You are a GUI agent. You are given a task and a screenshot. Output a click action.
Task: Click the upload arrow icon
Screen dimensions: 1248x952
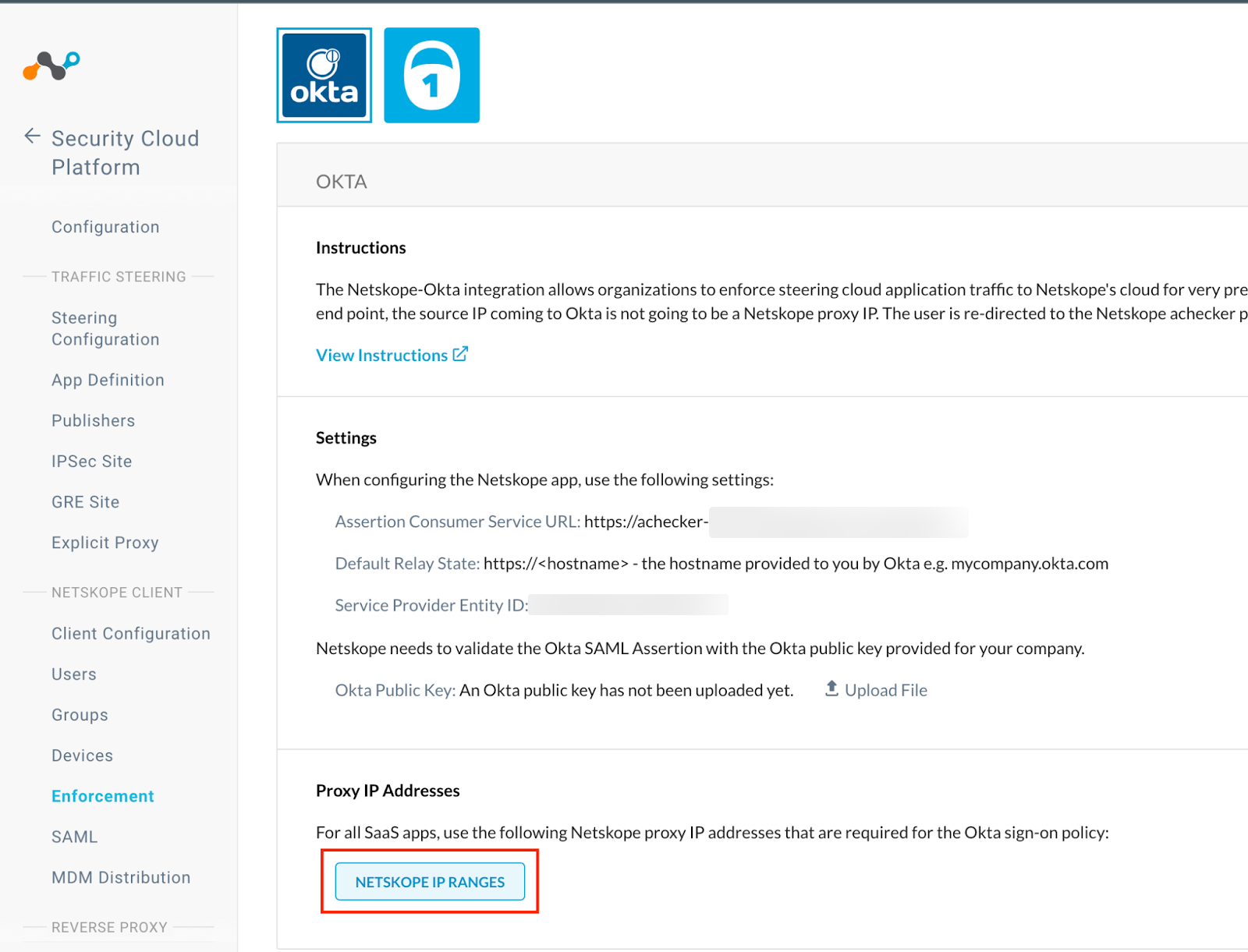click(x=831, y=688)
